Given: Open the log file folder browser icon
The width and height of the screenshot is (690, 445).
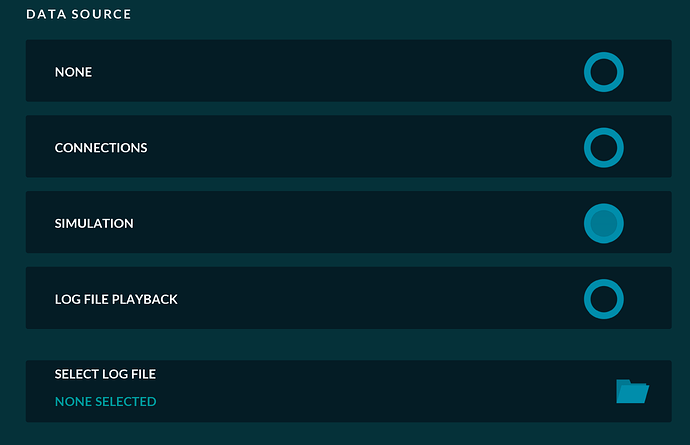Looking at the screenshot, I should coord(632,391).
